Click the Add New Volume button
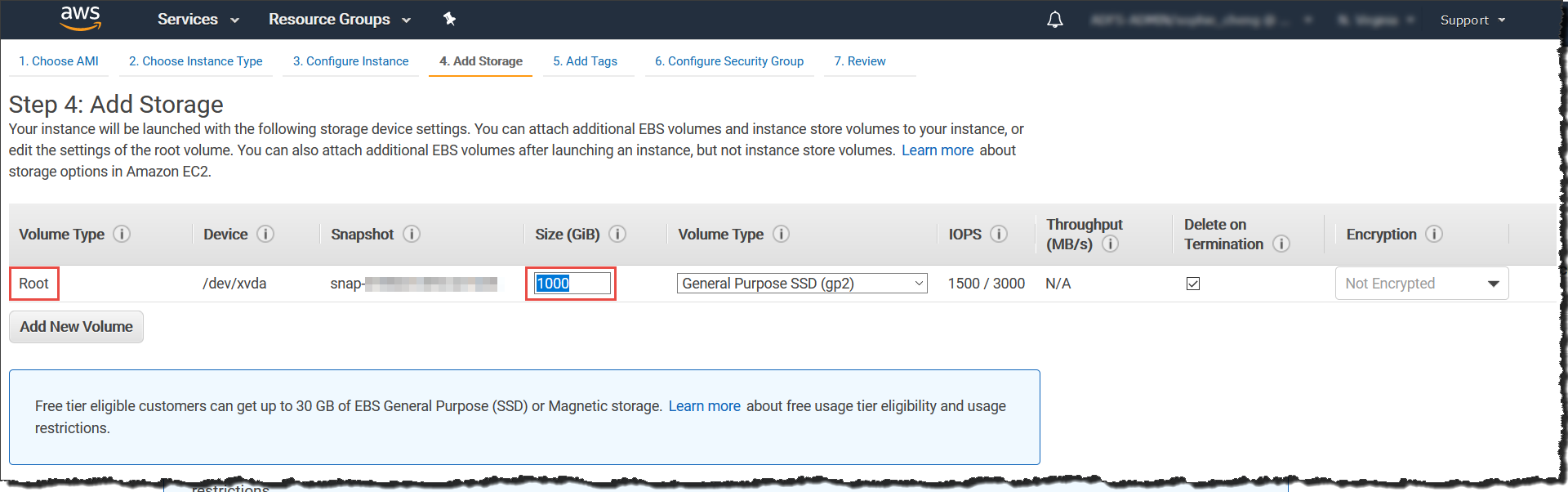The width and height of the screenshot is (1568, 492). pos(76,327)
